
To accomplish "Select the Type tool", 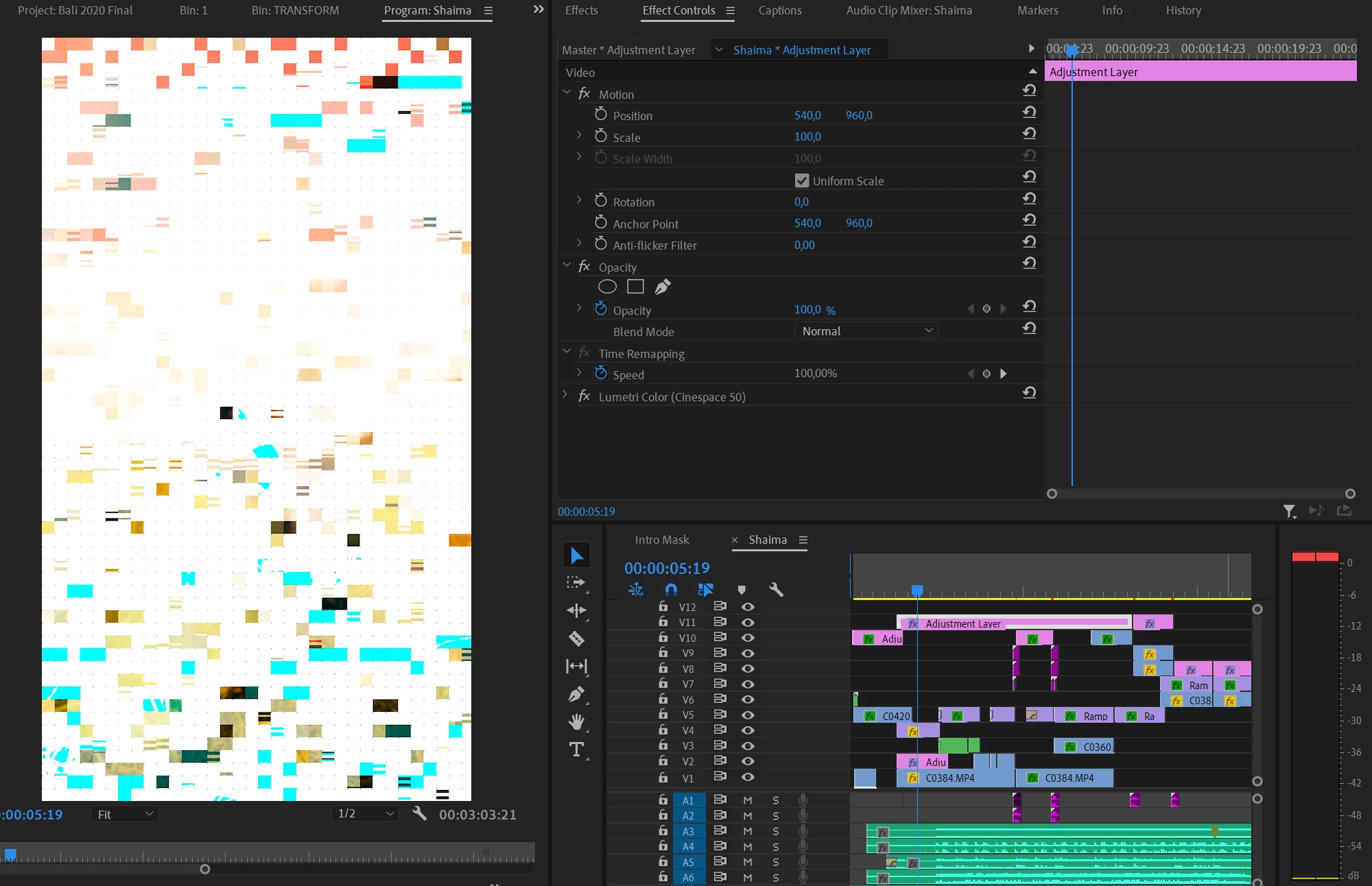I will click(576, 750).
